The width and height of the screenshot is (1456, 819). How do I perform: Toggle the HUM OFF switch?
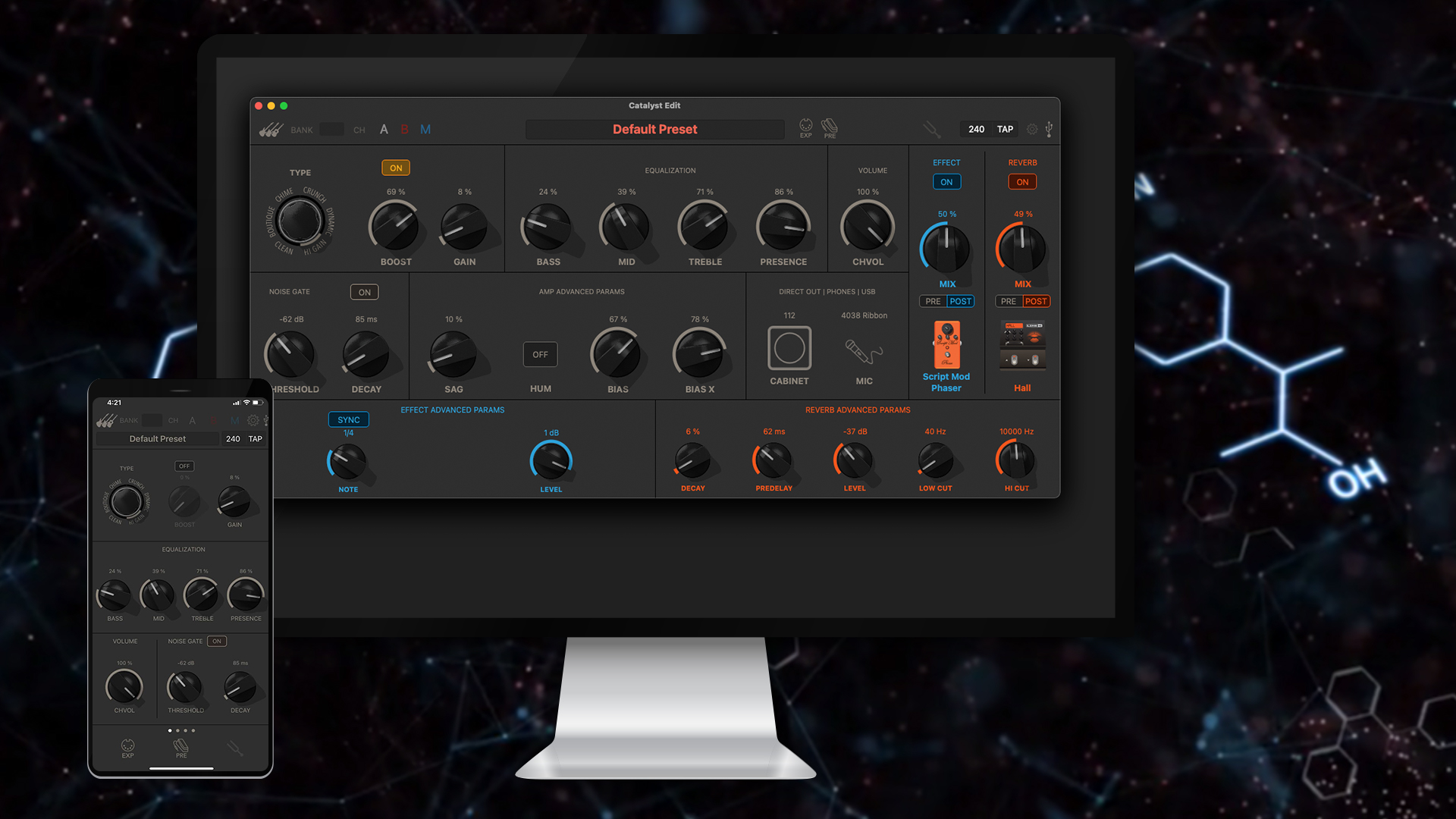540,354
